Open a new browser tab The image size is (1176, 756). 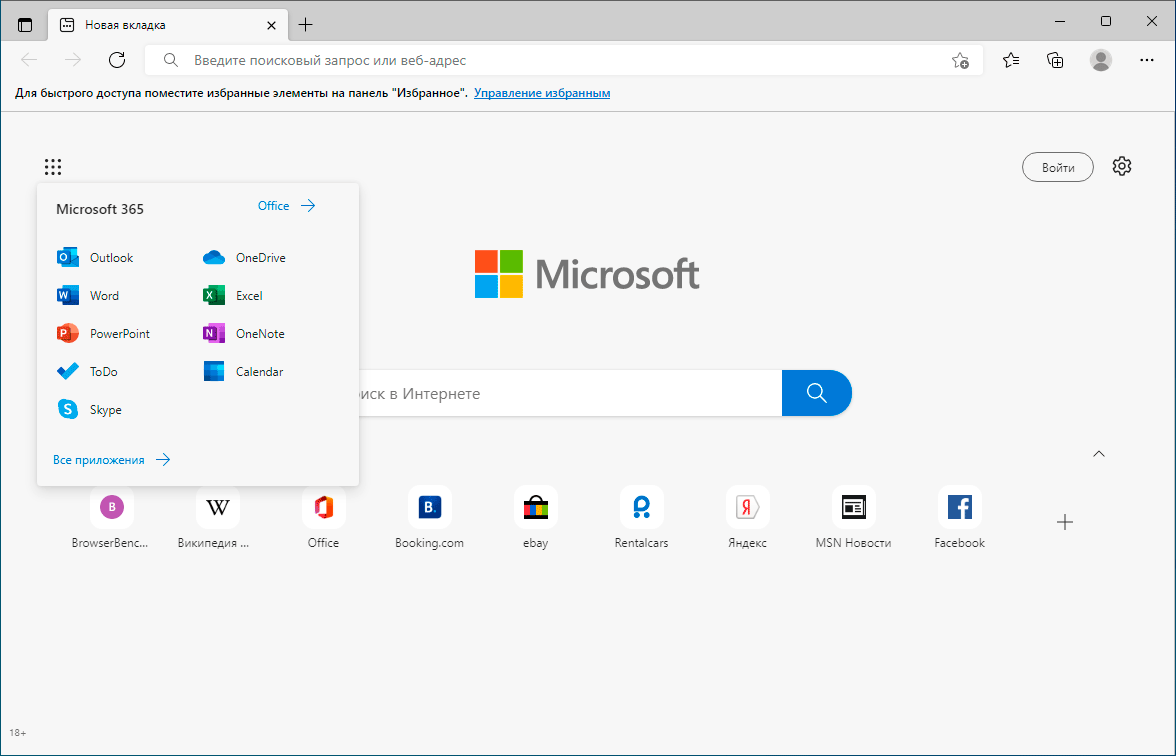pos(306,24)
